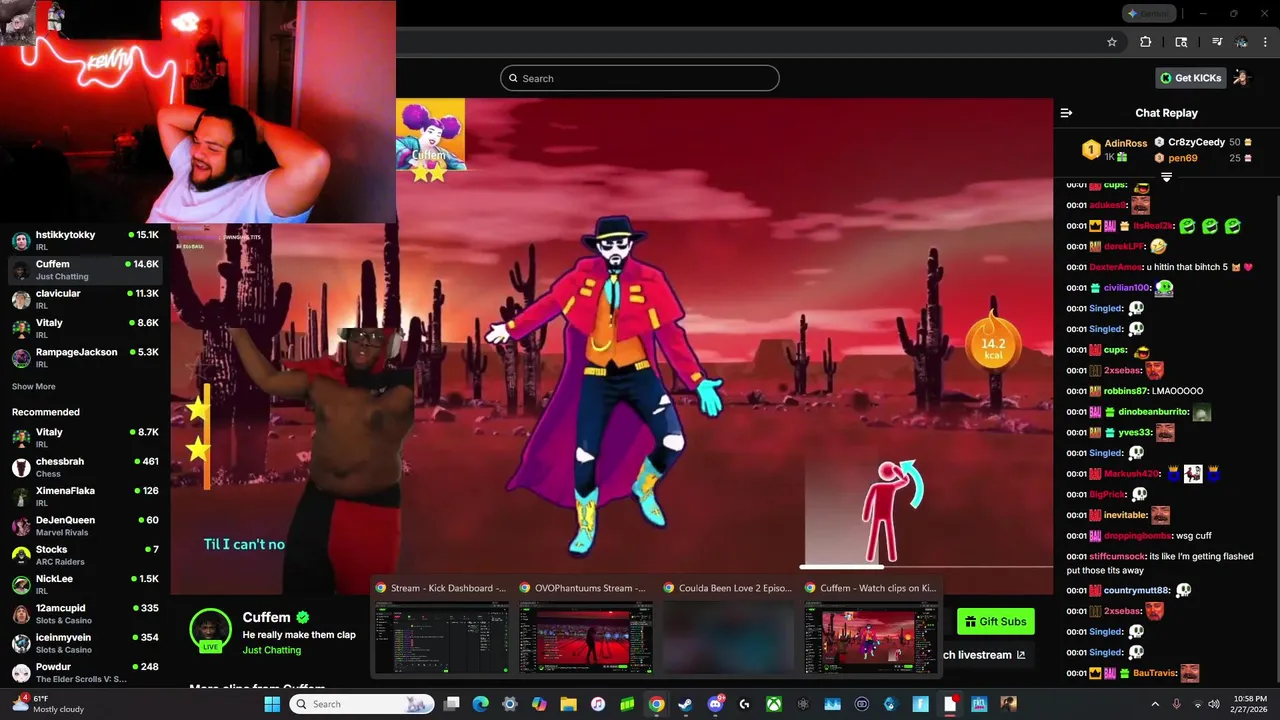This screenshot has width=1280, height=720.
Task: Switch to the Coulda Been Love 2 window preview
Action: point(729,628)
